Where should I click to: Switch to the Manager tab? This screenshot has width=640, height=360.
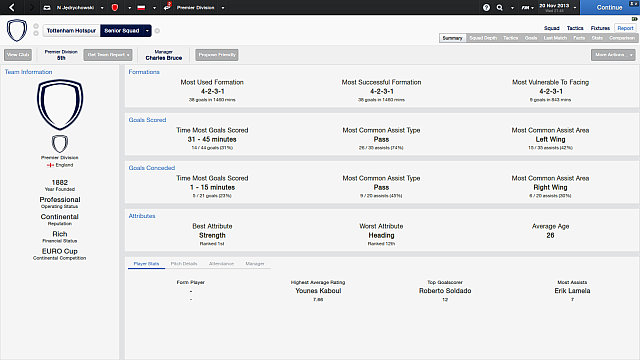pyautogui.click(x=255, y=264)
